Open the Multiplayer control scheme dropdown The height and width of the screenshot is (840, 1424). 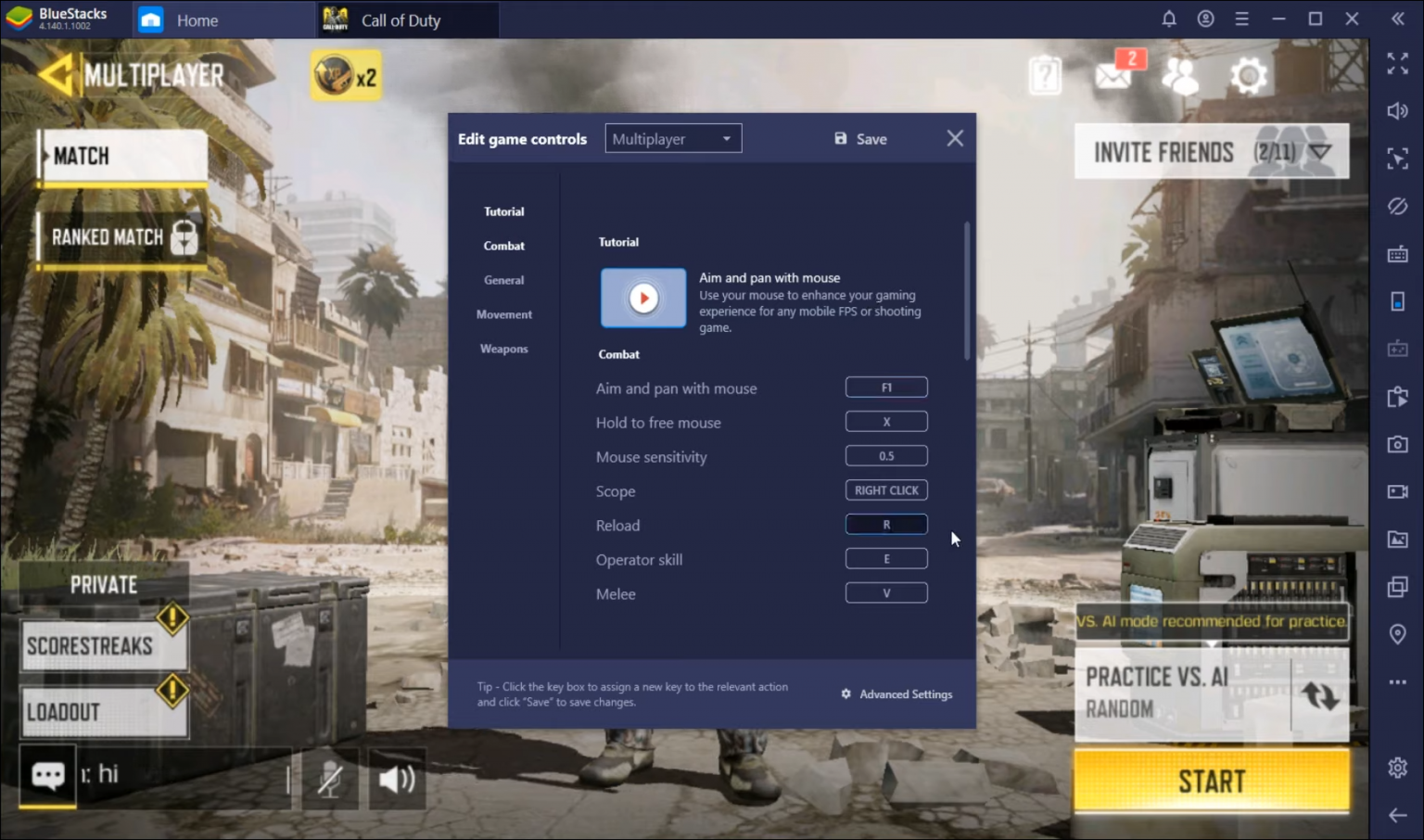click(673, 137)
